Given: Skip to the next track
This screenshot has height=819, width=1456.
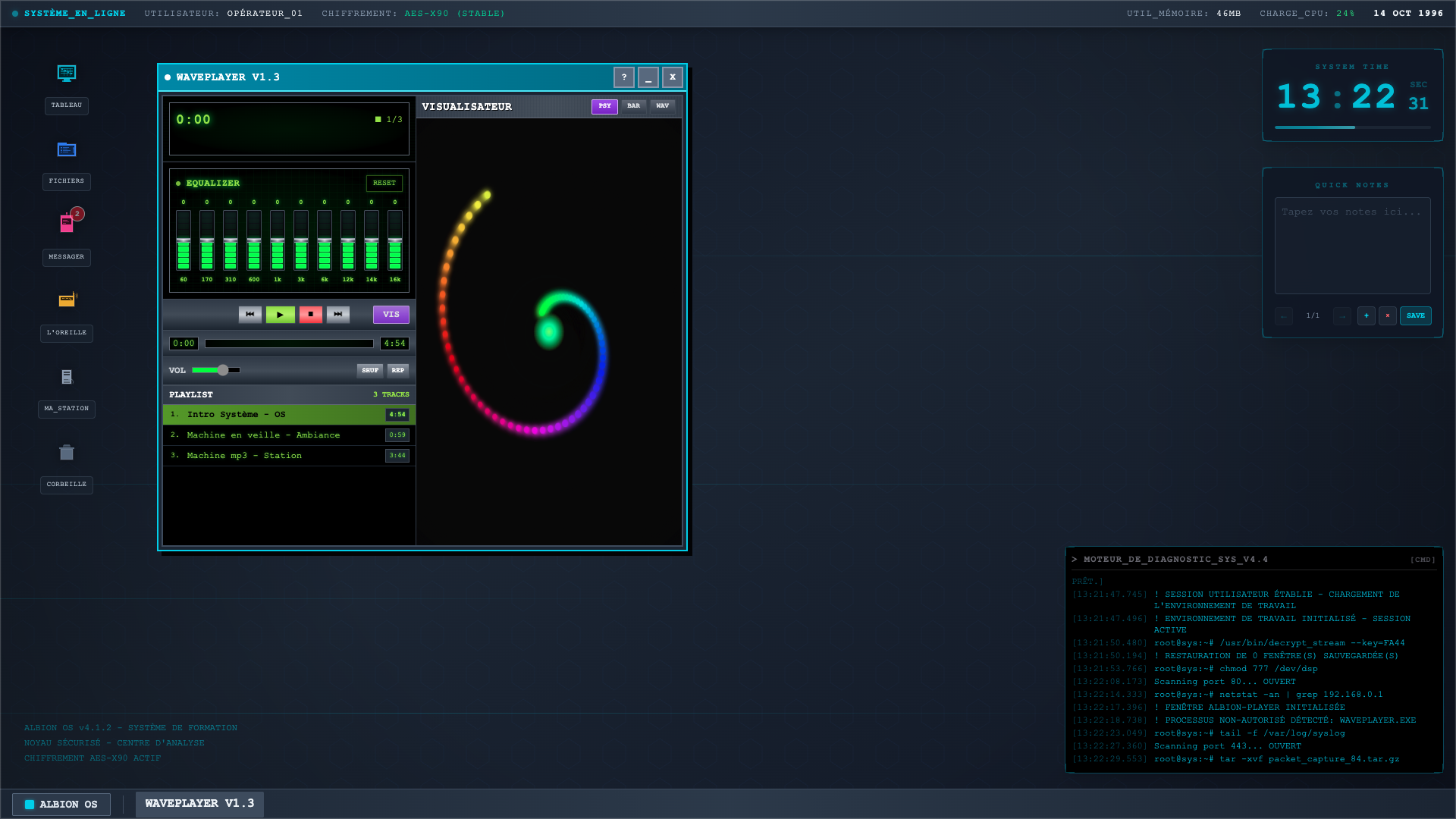Looking at the screenshot, I should coord(338,314).
